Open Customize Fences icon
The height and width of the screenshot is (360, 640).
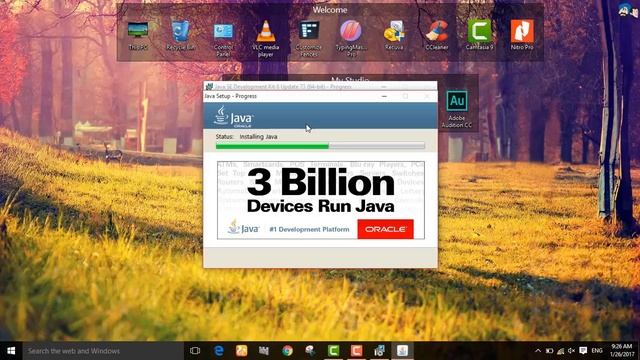click(x=309, y=39)
